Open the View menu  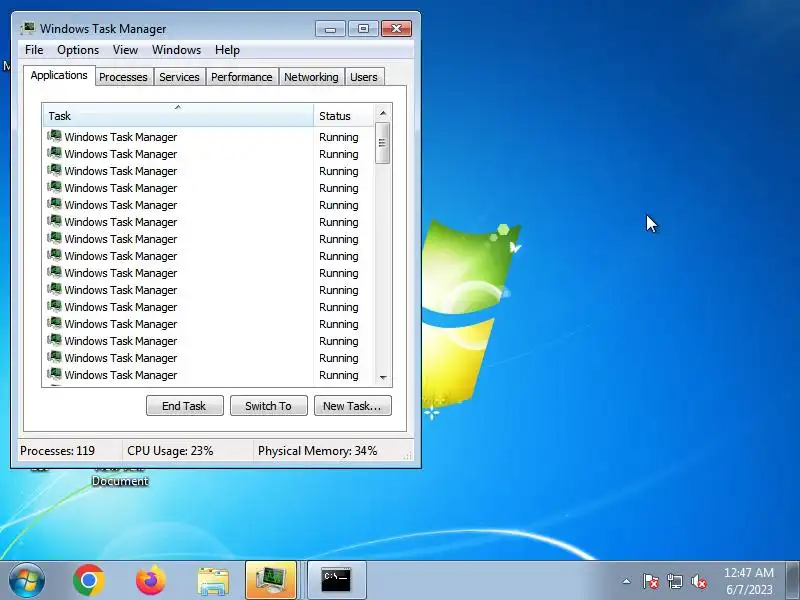click(125, 50)
